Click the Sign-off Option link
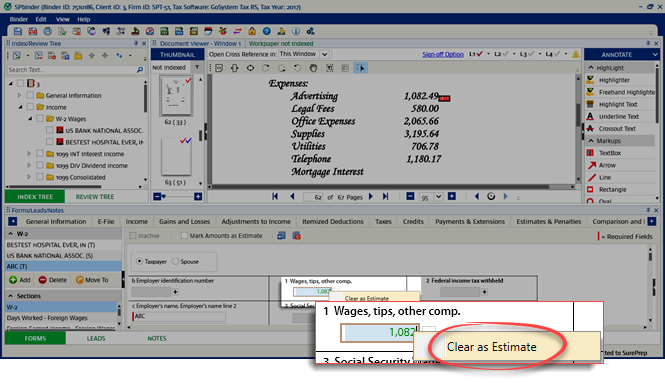 443,54
